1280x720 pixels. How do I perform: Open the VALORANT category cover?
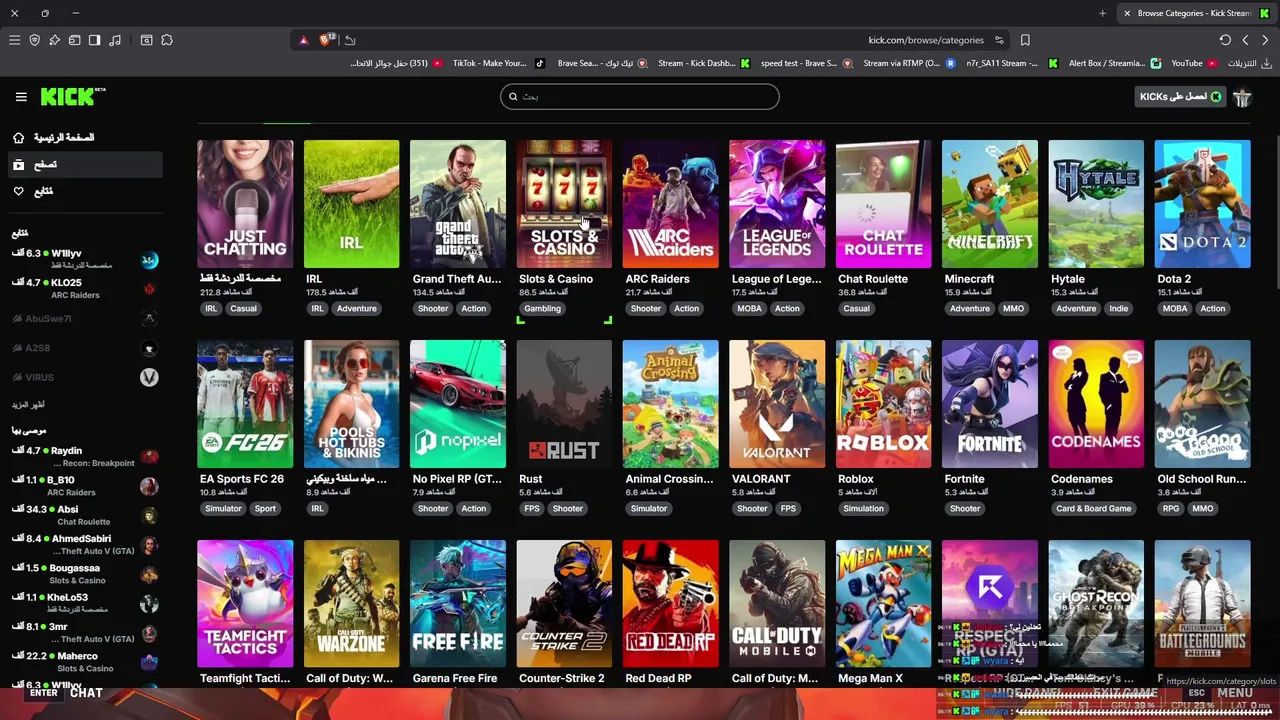point(777,404)
